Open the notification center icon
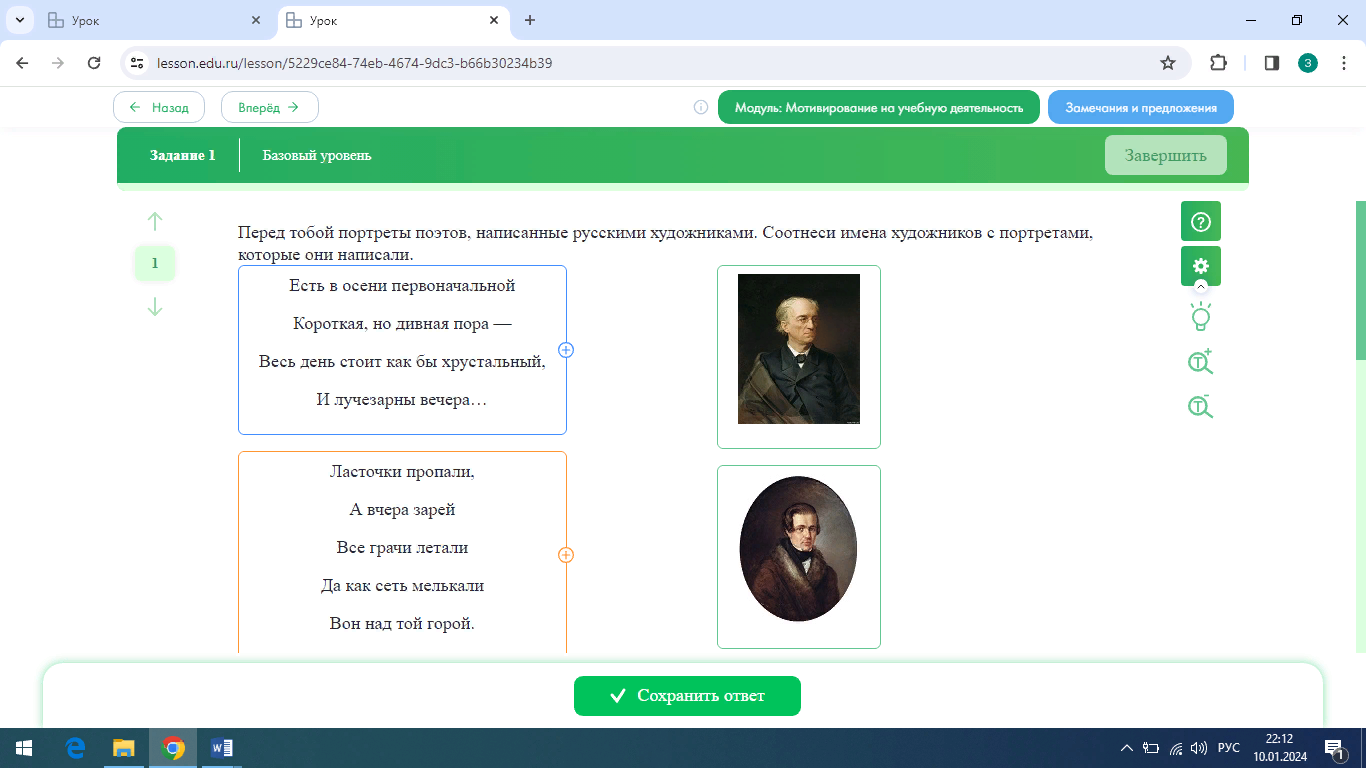Viewport: 1366px width, 768px height. (x=1334, y=748)
